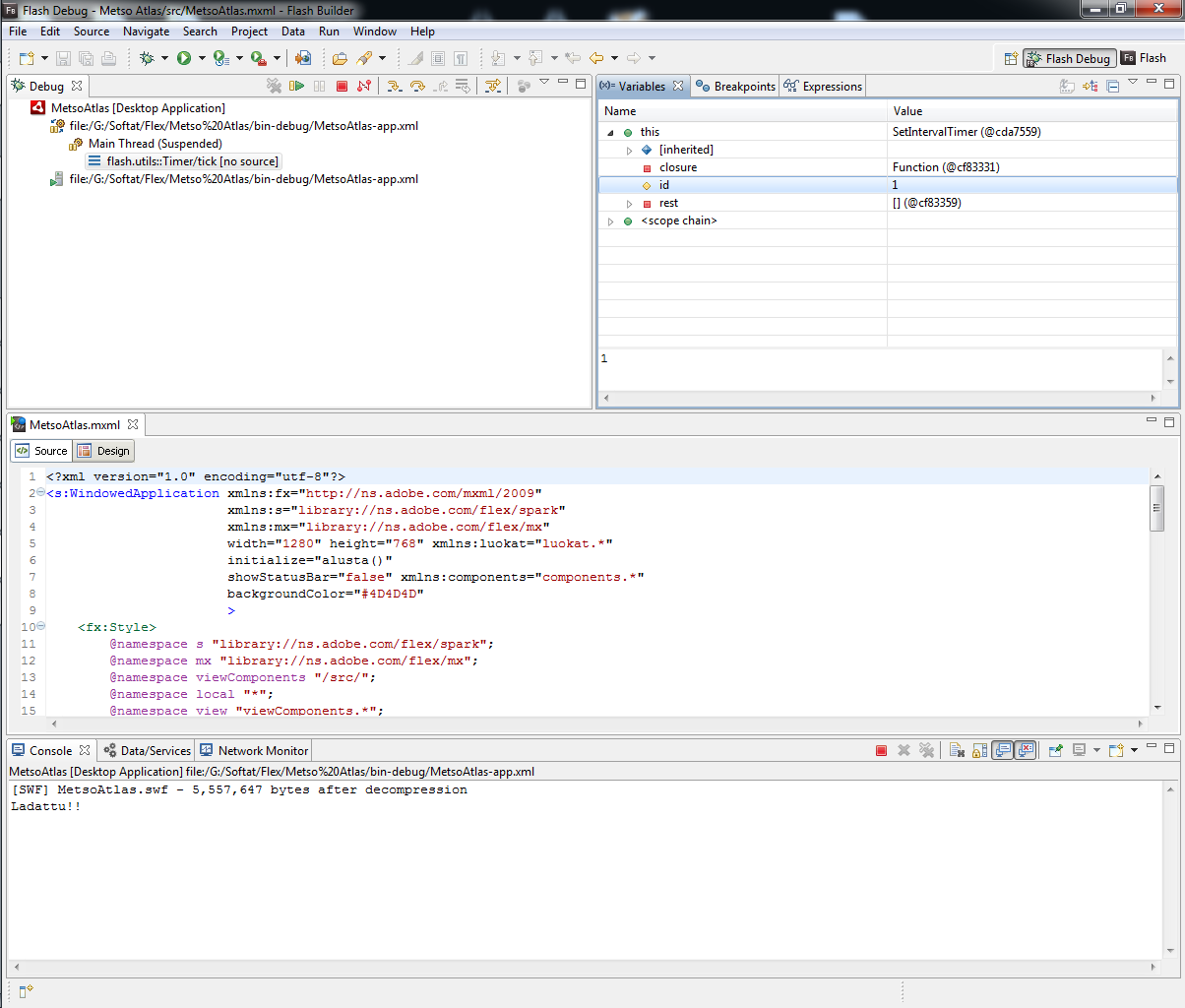Select MetsoAtlas [Desktop Application] launch node
Viewport: 1185px width, 1008px height.
point(128,108)
